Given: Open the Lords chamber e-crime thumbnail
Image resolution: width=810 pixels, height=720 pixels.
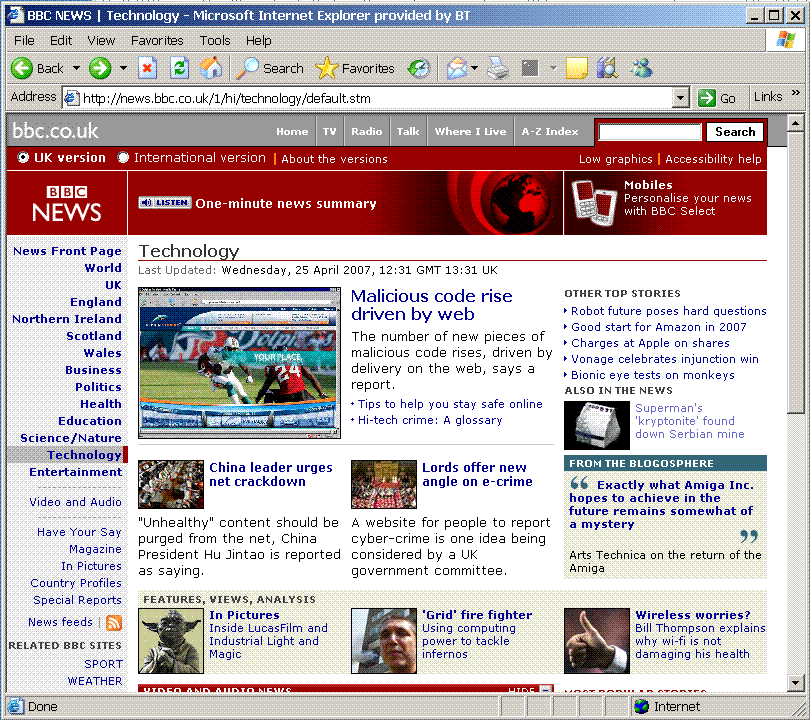Looking at the screenshot, I should pos(384,484).
